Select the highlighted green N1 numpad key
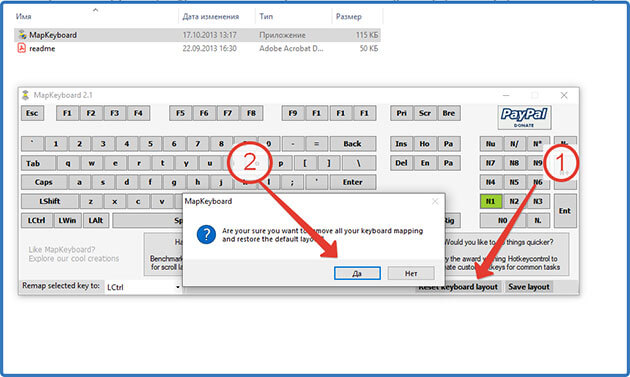The image size is (630, 377). coord(491,201)
